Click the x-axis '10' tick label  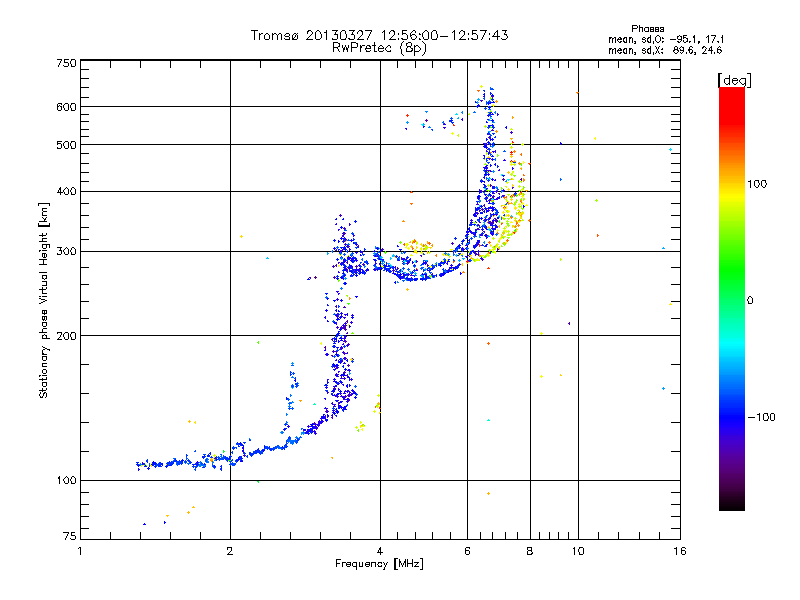(x=578, y=551)
